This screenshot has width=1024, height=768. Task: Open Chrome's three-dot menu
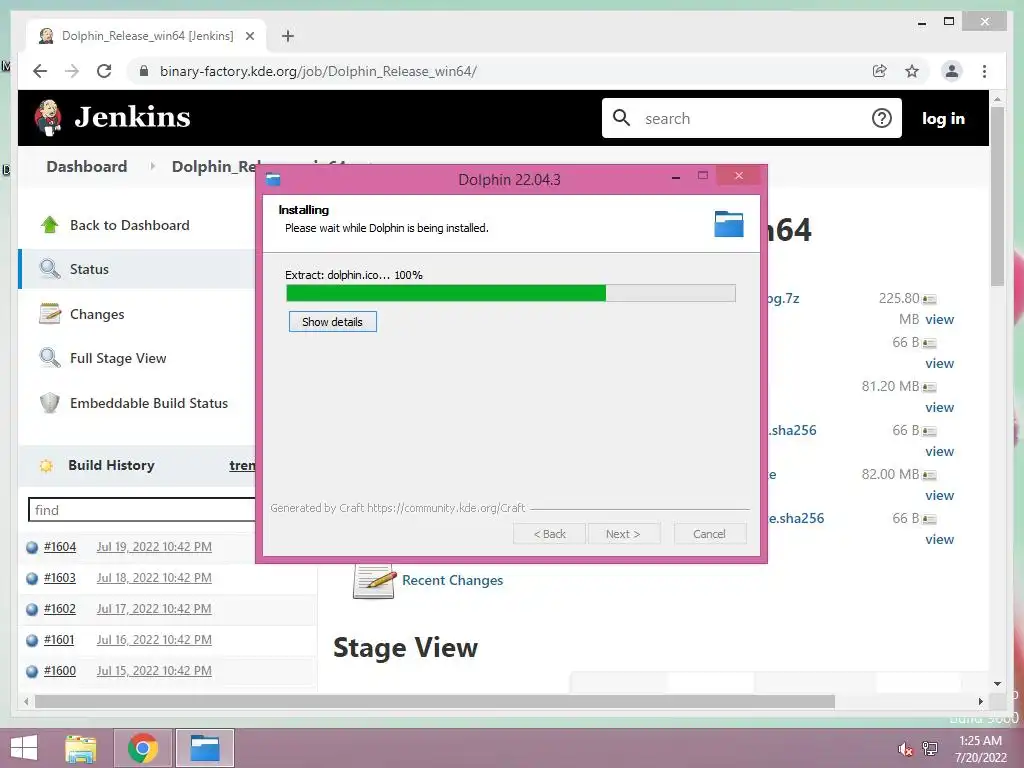pyautogui.click(x=984, y=71)
